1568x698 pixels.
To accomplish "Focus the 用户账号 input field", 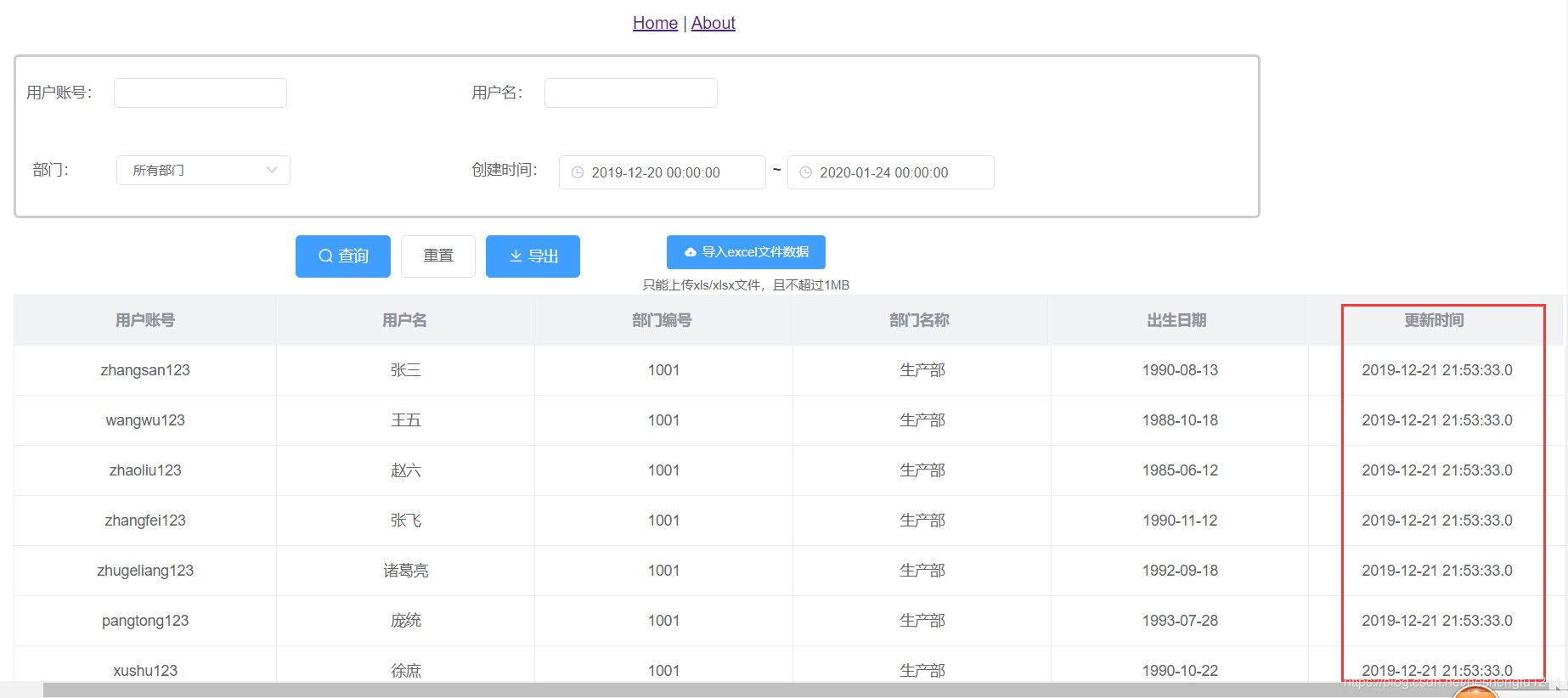I will 200,93.
